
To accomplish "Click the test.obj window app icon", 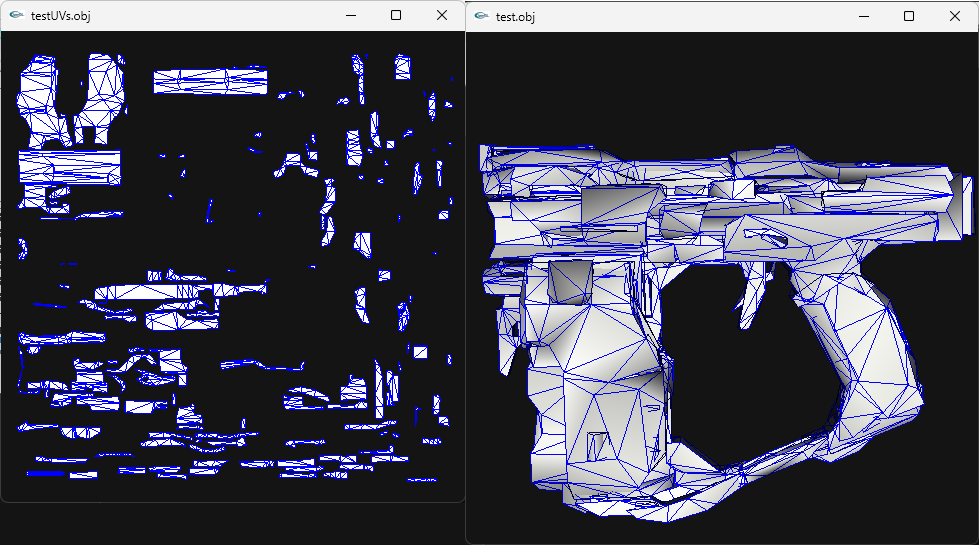I will point(482,16).
